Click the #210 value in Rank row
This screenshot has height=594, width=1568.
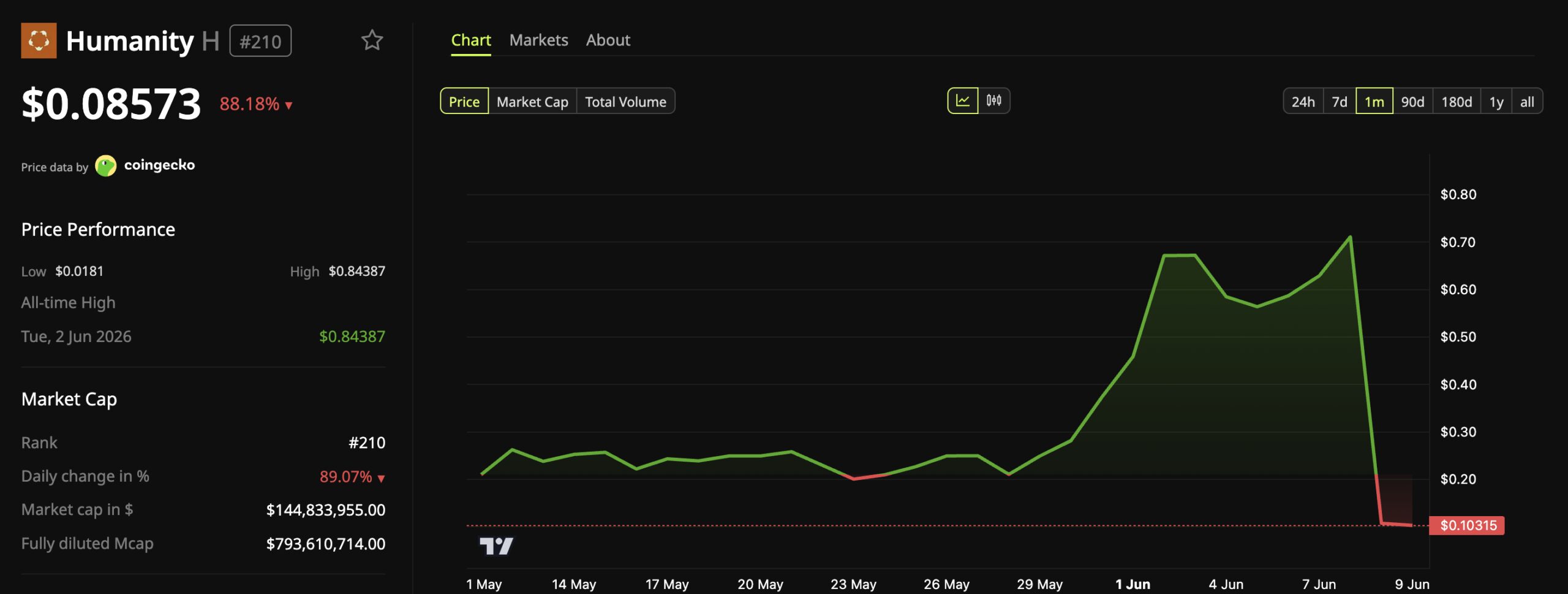point(366,443)
